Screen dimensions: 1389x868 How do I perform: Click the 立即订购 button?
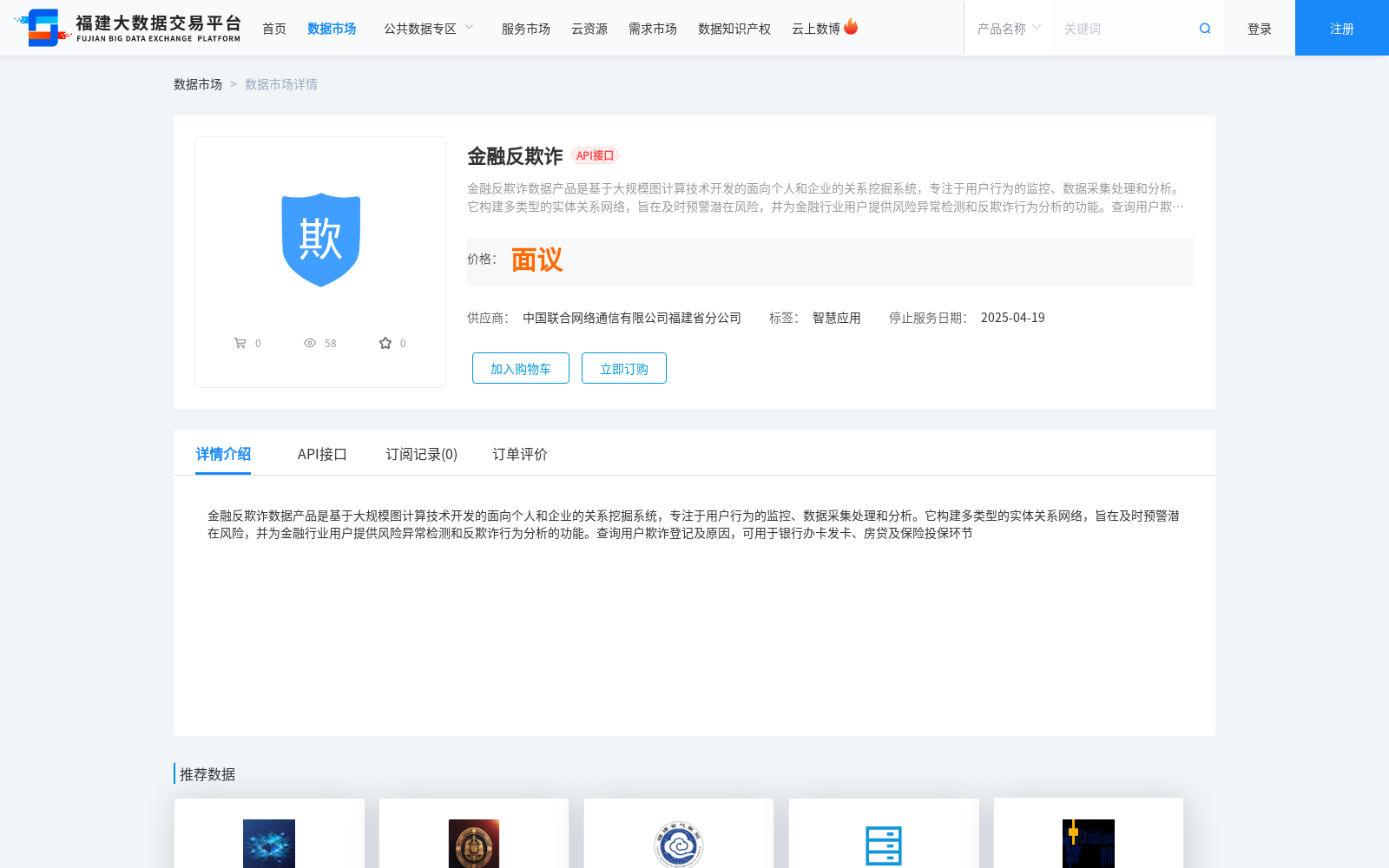[624, 368]
